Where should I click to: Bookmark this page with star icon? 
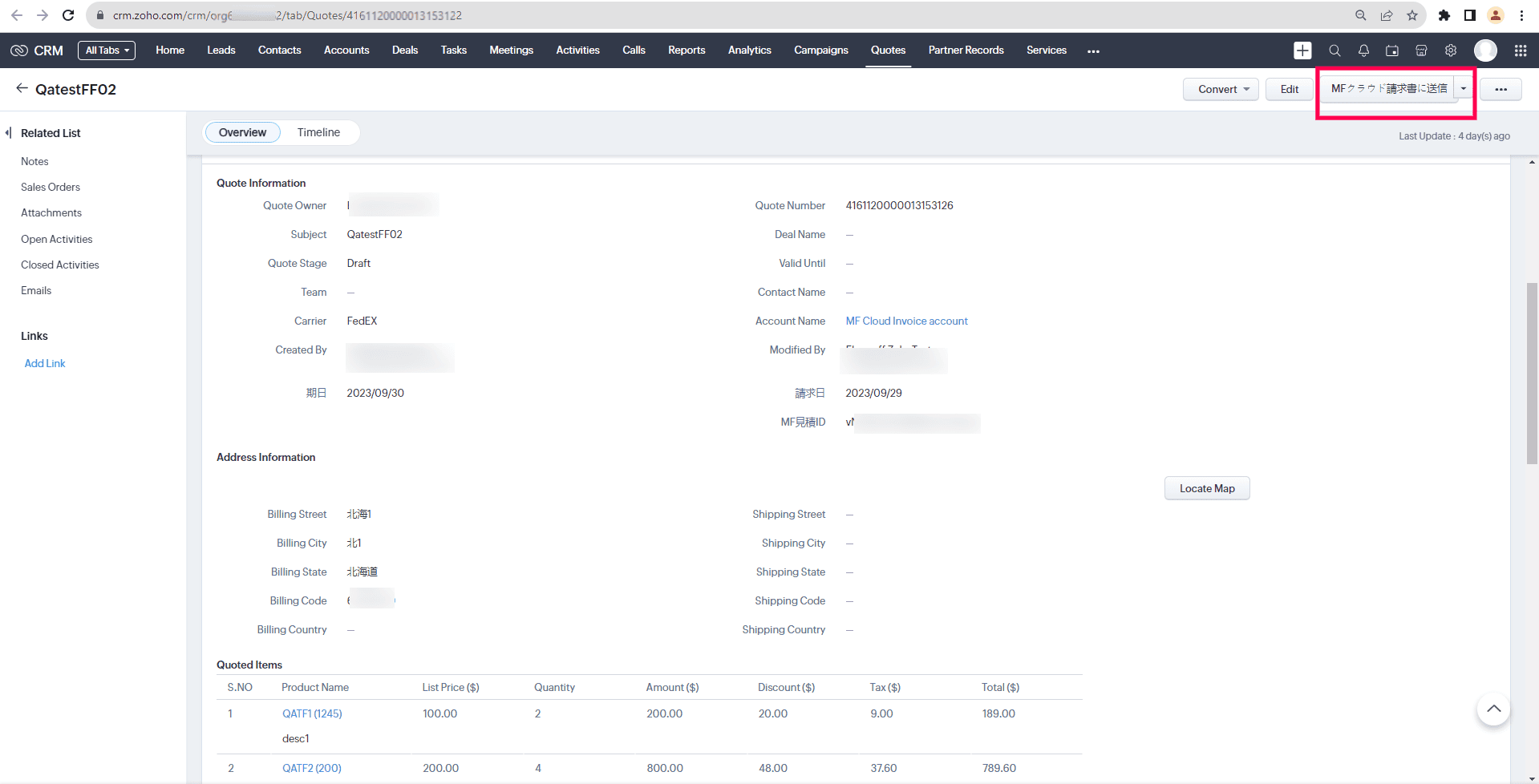click(x=1412, y=15)
